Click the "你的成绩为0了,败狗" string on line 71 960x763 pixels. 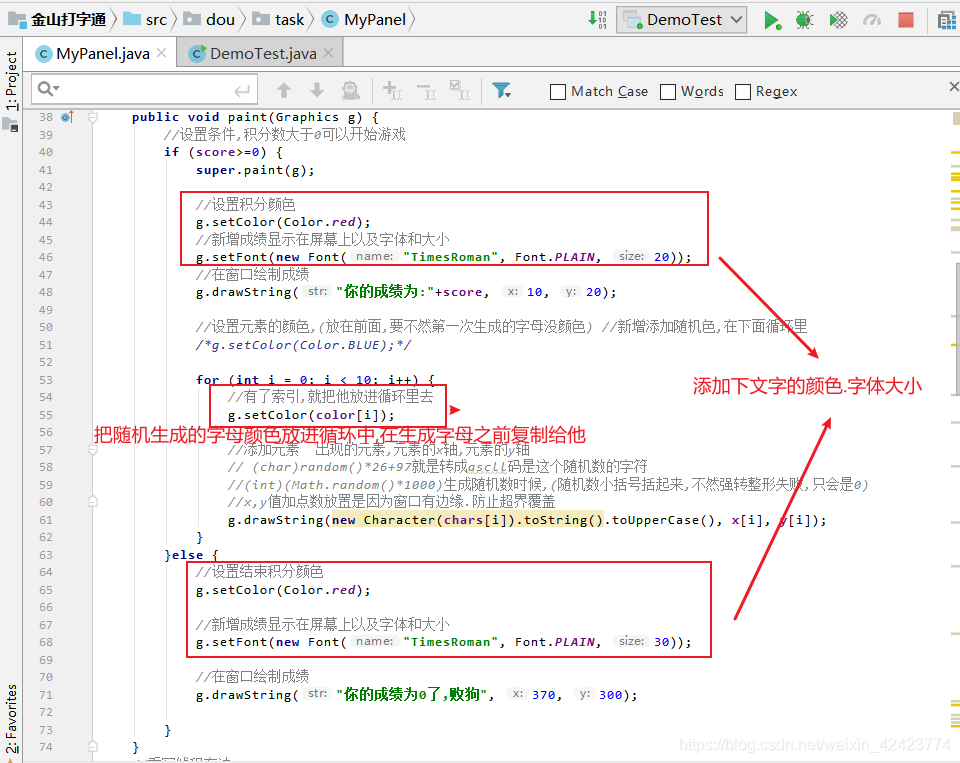[412, 694]
